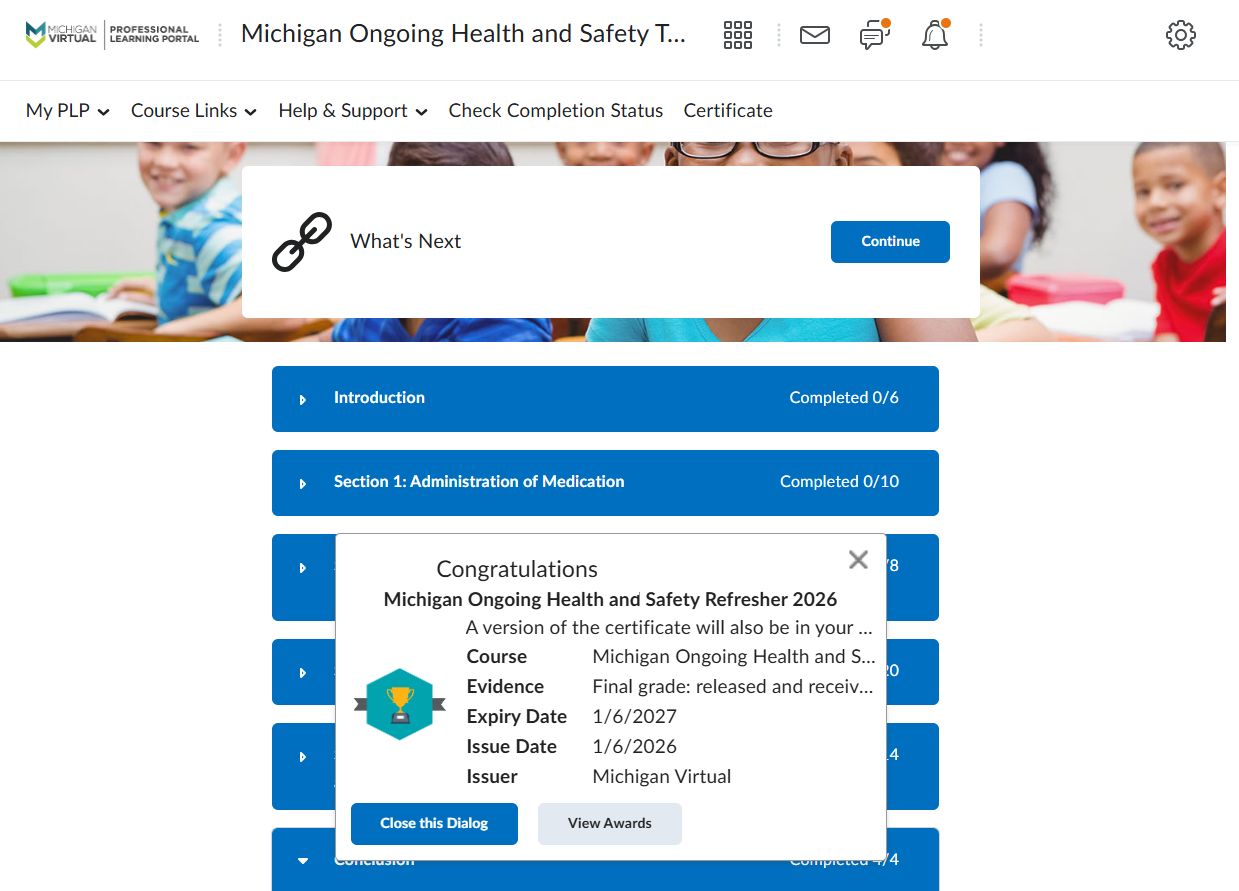The height and width of the screenshot is (891, 1239).
Task: Open the settings gear icon
Action: (x=1180, y=36)
